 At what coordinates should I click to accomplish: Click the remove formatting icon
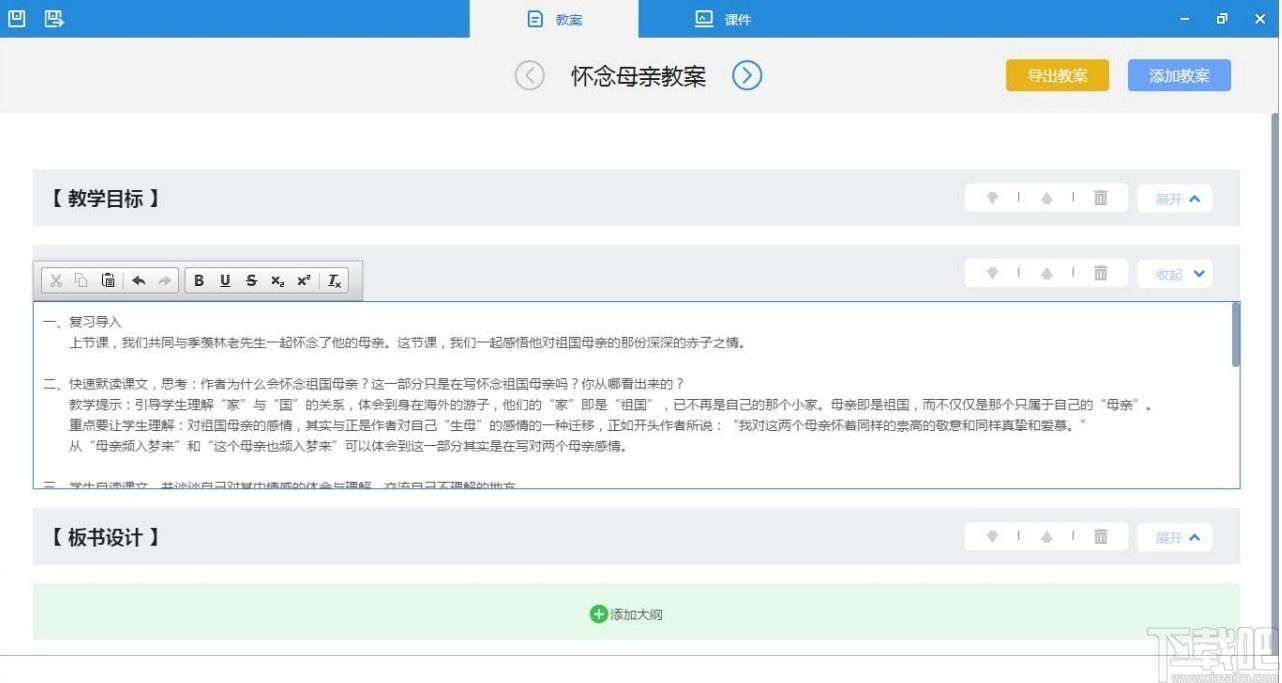(335, 281)
